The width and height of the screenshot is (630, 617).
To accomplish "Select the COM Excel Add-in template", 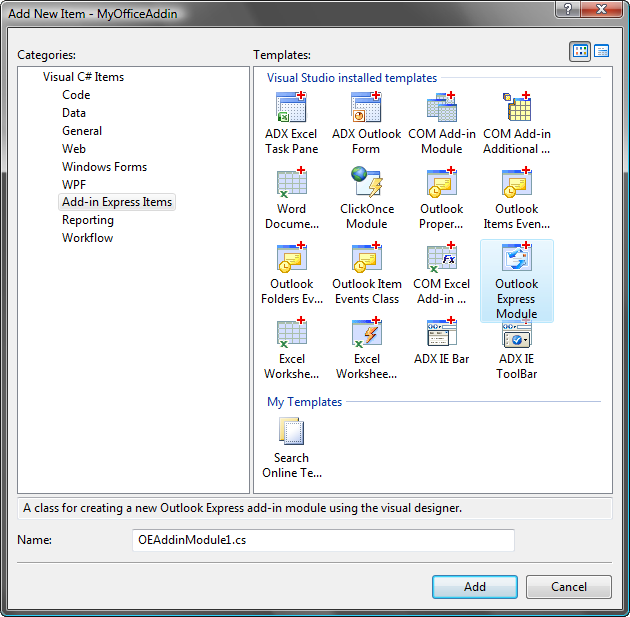I will pos(441,274).
